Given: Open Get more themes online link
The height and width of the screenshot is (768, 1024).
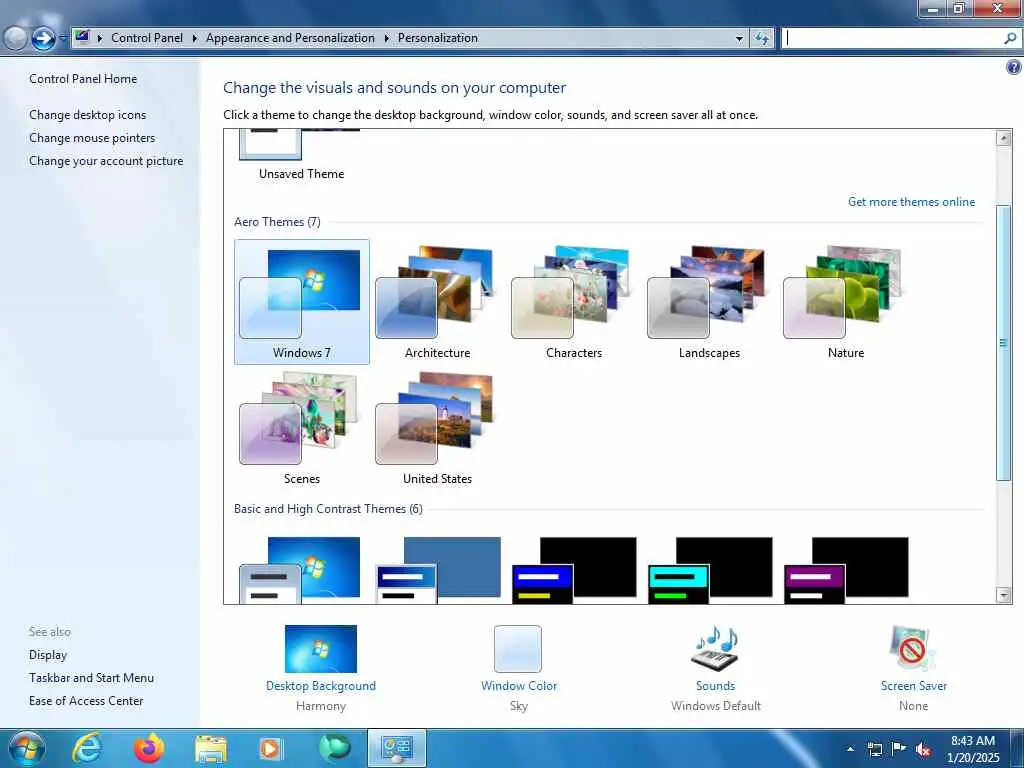Looking at the screenshot, I should [911, 202].
